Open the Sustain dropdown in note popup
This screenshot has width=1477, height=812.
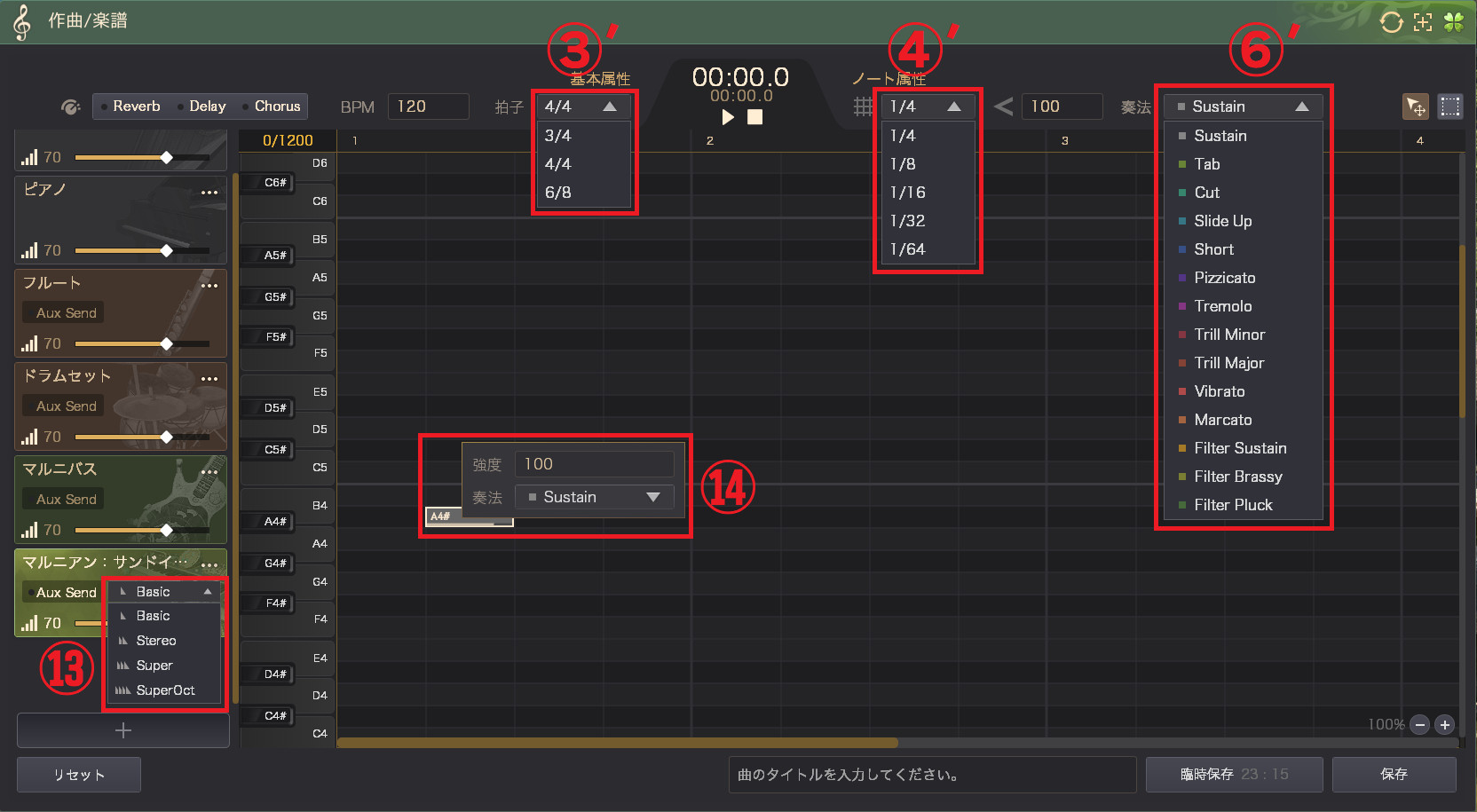[x=594, y=497]
